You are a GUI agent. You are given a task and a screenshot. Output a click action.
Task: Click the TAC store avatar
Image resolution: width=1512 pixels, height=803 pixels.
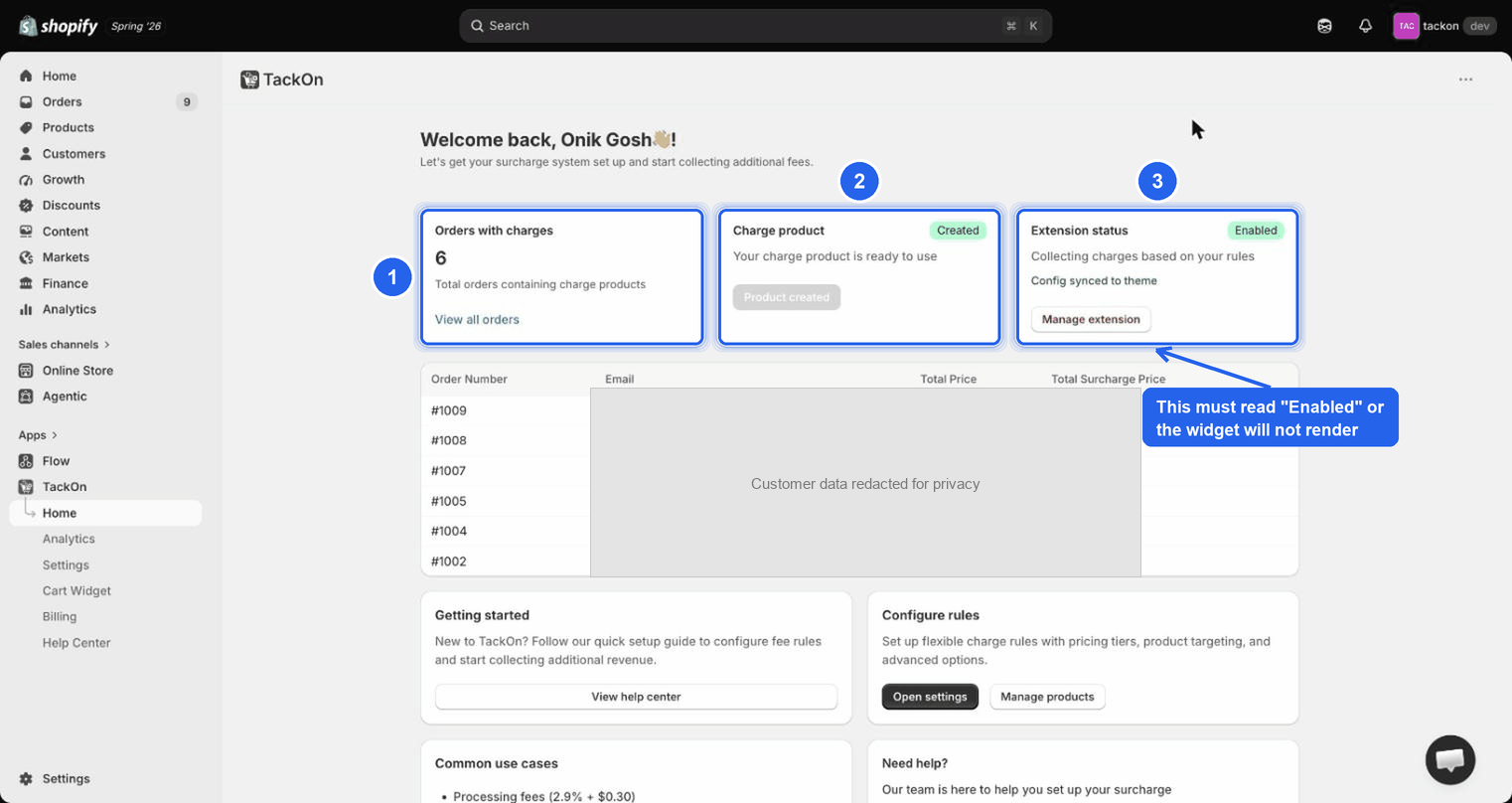point(1406,26)
